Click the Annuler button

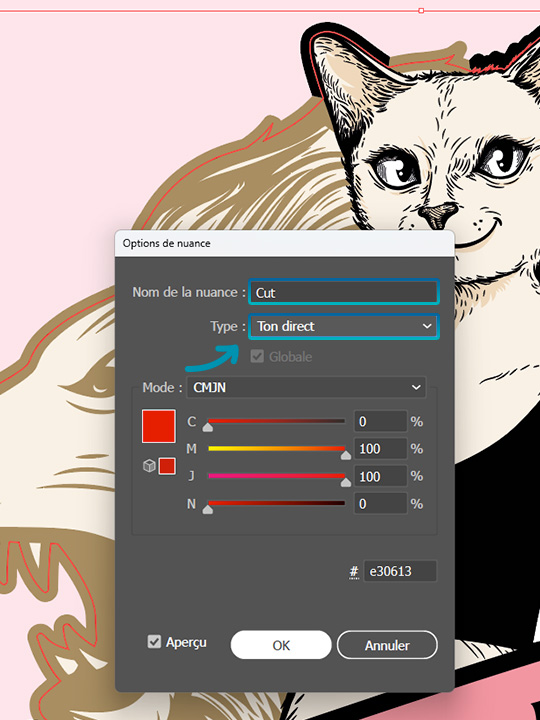tap(387, 645)
